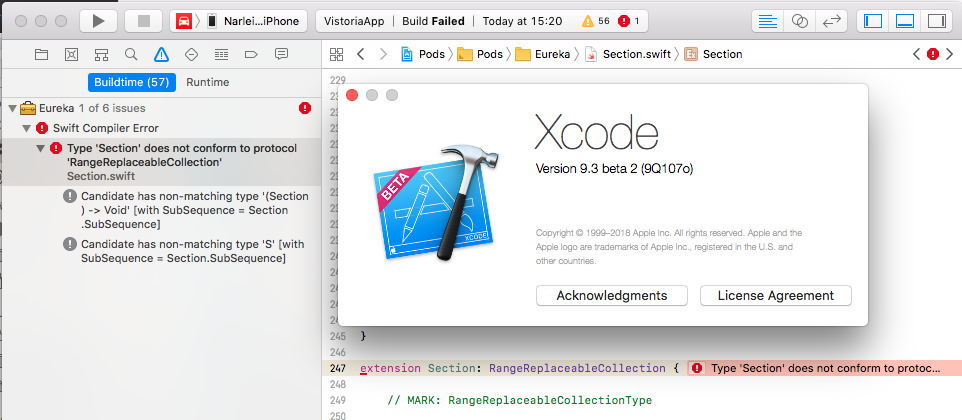
Task: Select the Swift Compiler Error row
Action: pos(160,128)
